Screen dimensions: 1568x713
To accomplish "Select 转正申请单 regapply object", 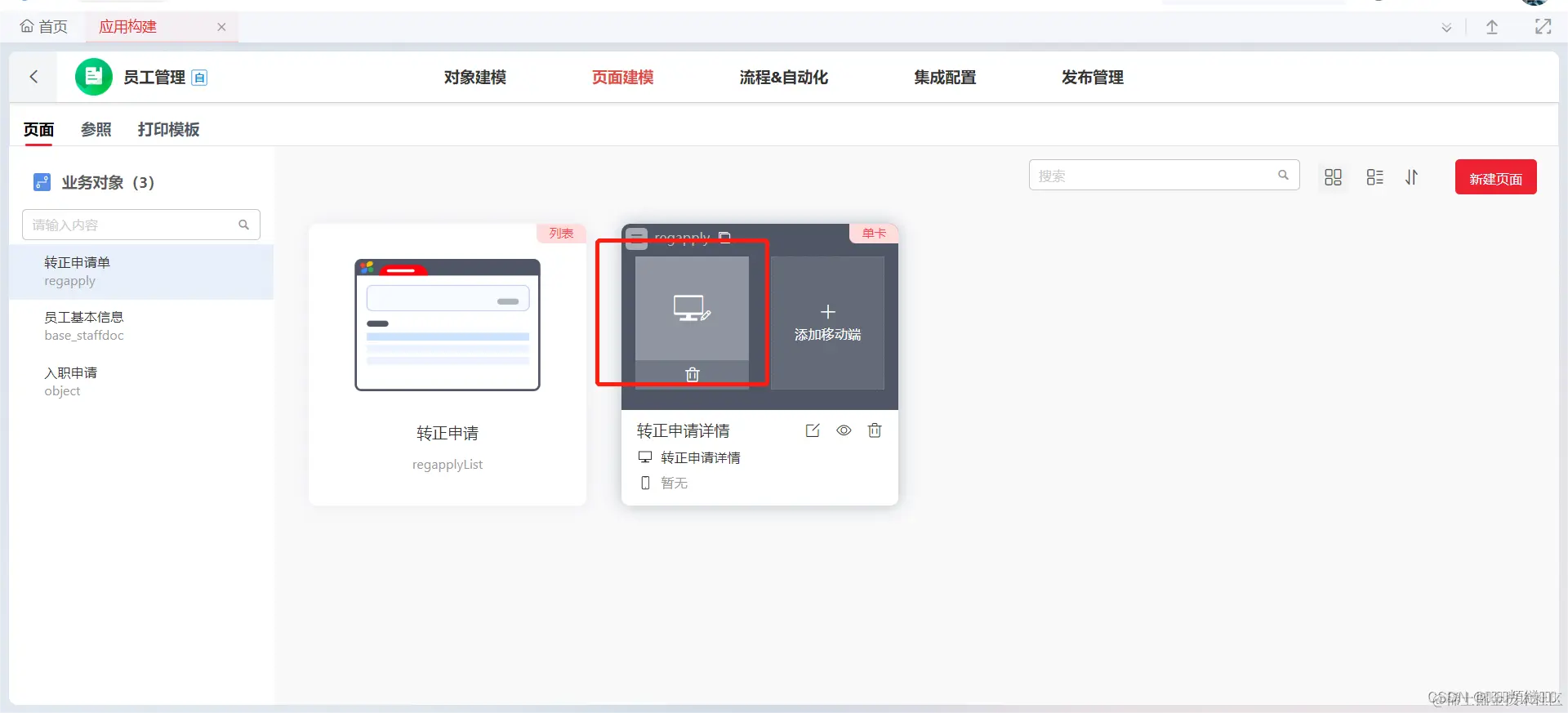I will tap(141, 272).
